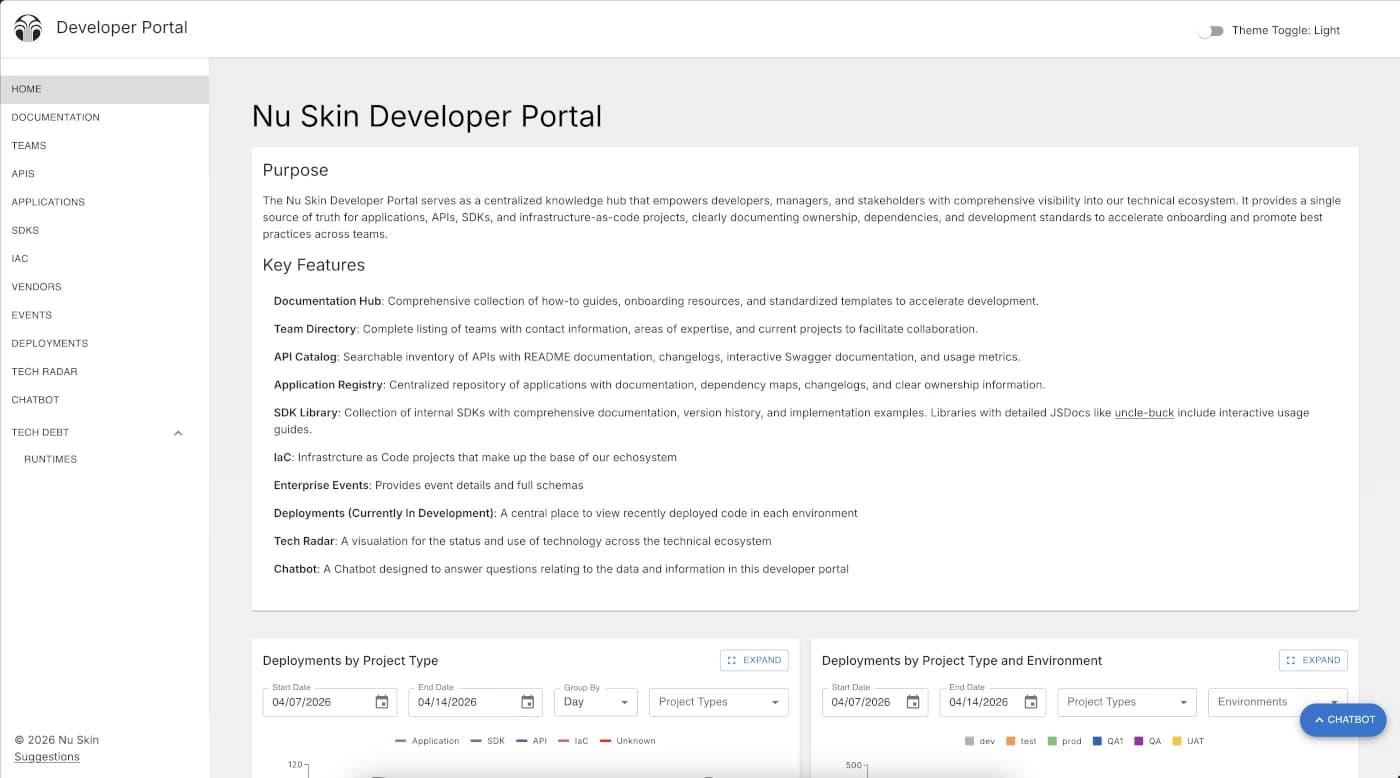This screenshot has height=778, width=1400.
Task: Toggle SDK series in chart legend
Action: [487, 741]
